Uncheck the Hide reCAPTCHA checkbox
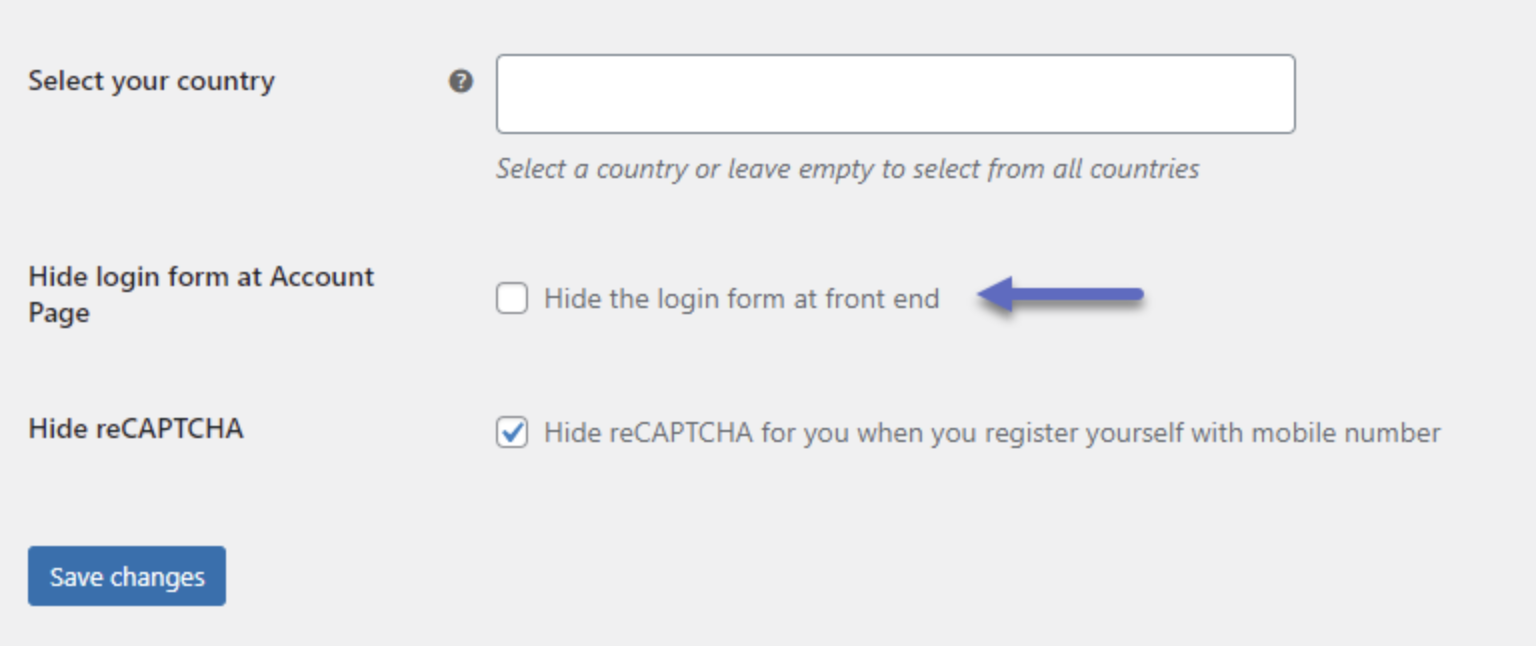 coord(512,433)
